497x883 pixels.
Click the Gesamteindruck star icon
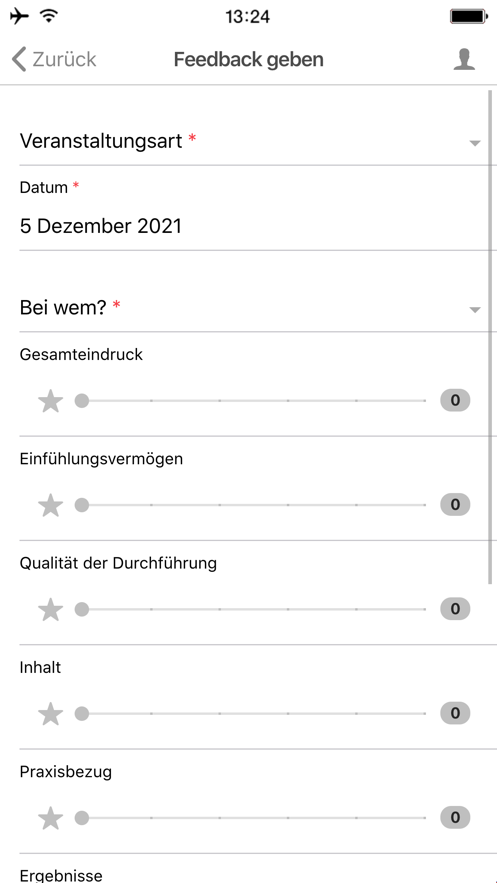click(x=50, y=401)
